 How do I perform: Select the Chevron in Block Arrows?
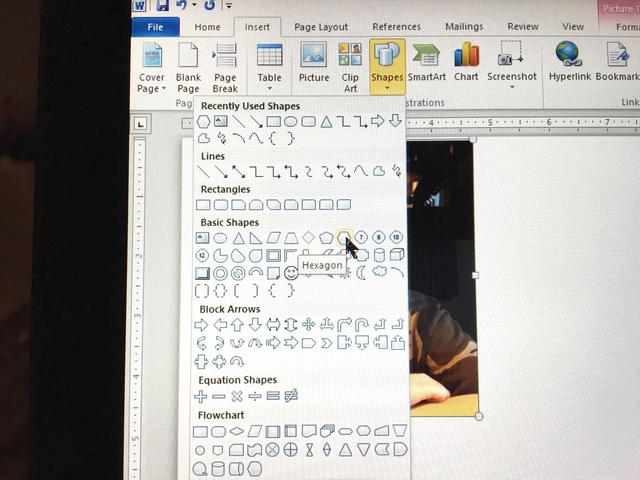tap(327, 343)
